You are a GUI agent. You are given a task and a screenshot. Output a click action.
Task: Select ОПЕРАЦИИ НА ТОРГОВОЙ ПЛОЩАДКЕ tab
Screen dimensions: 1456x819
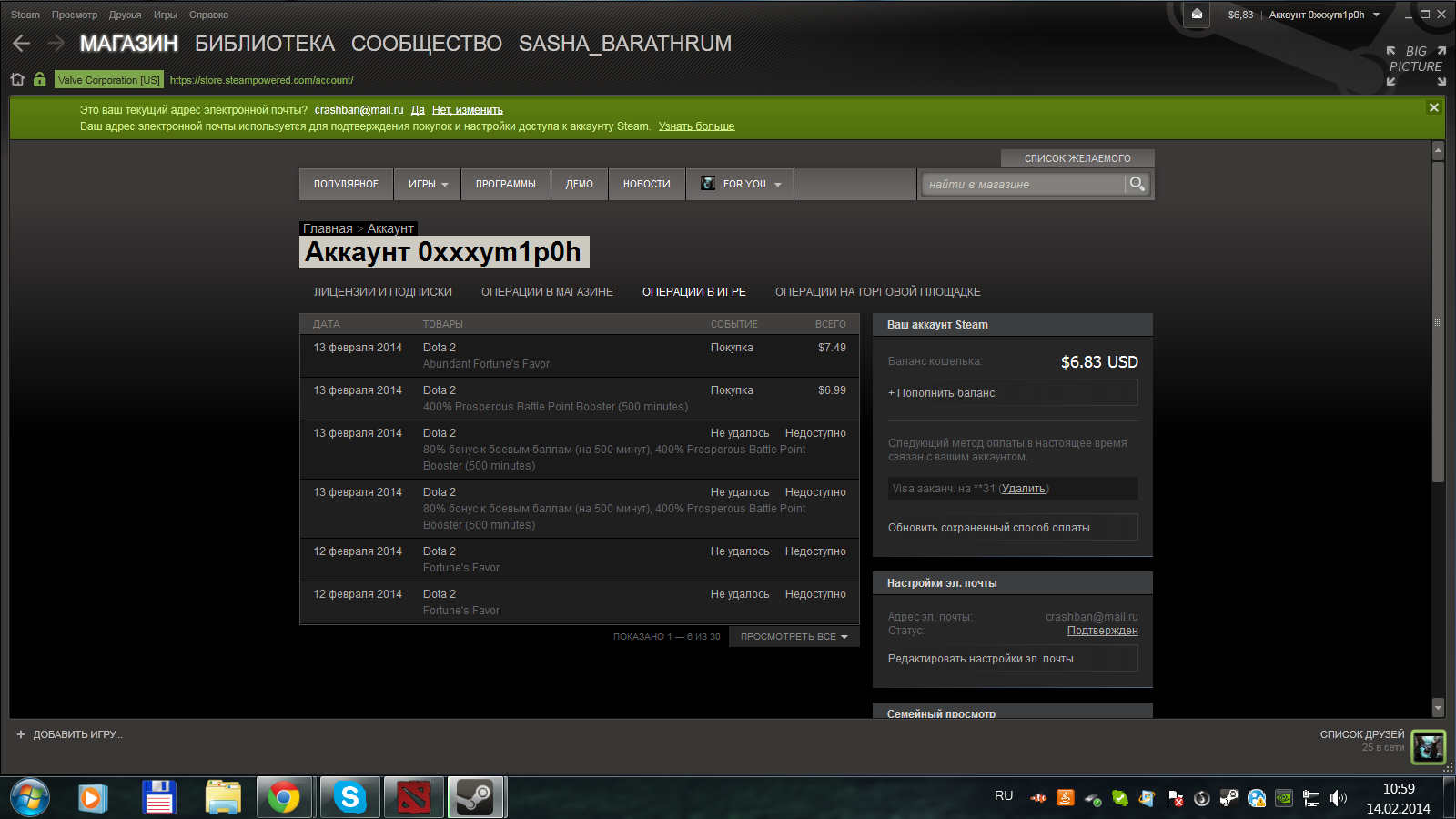tap(878, 292)
